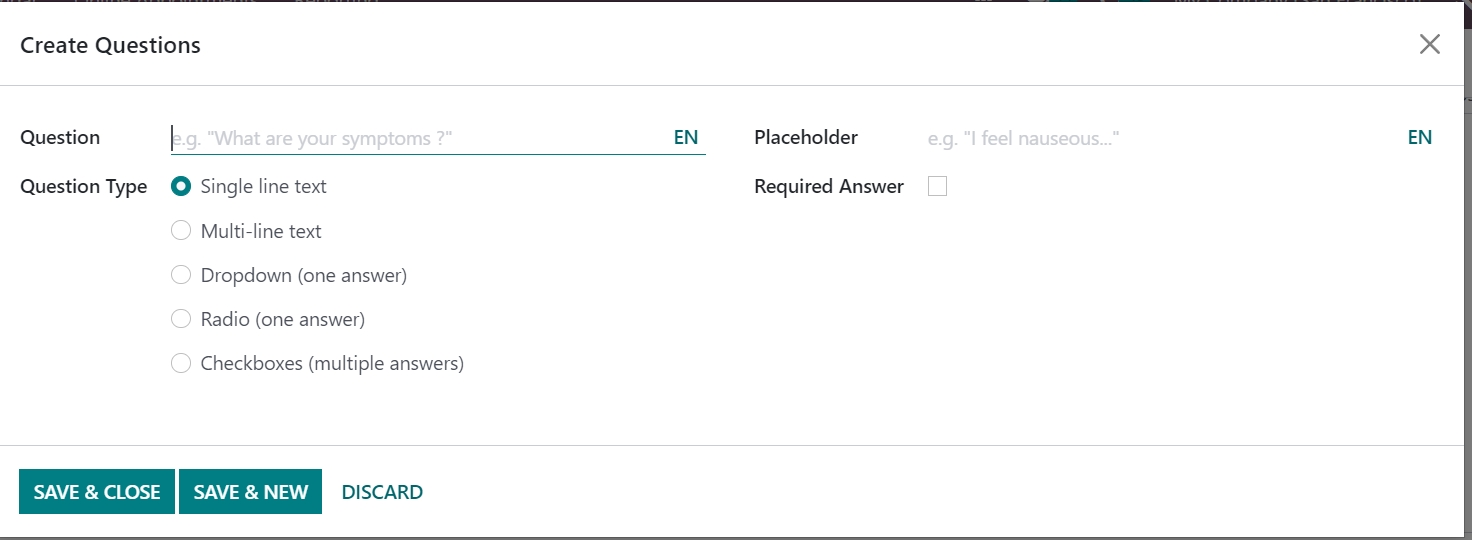Click the Question field label

[x=60, y=138]
